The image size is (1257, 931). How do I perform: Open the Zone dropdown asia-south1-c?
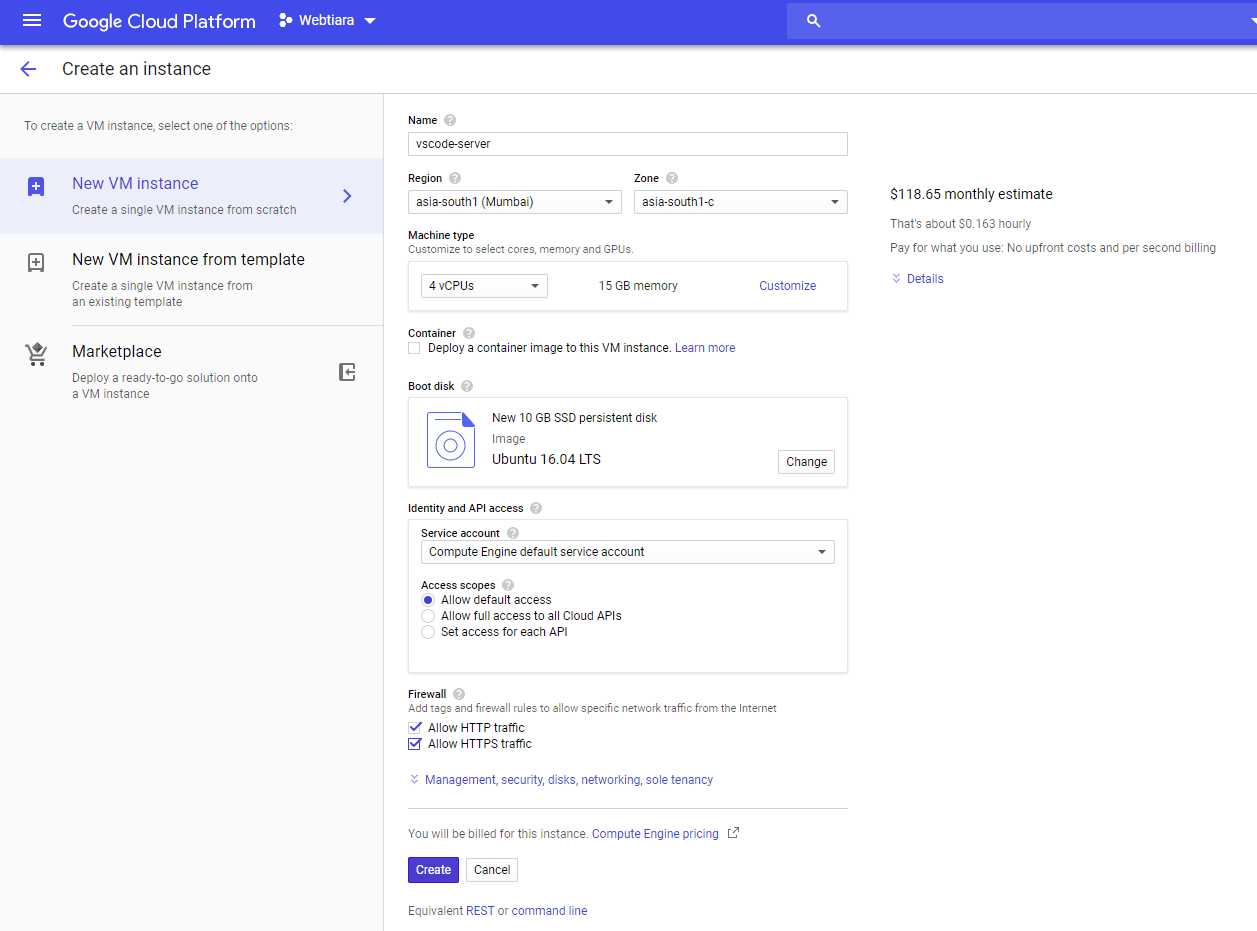pyautogui.click(x=741, y=202)
